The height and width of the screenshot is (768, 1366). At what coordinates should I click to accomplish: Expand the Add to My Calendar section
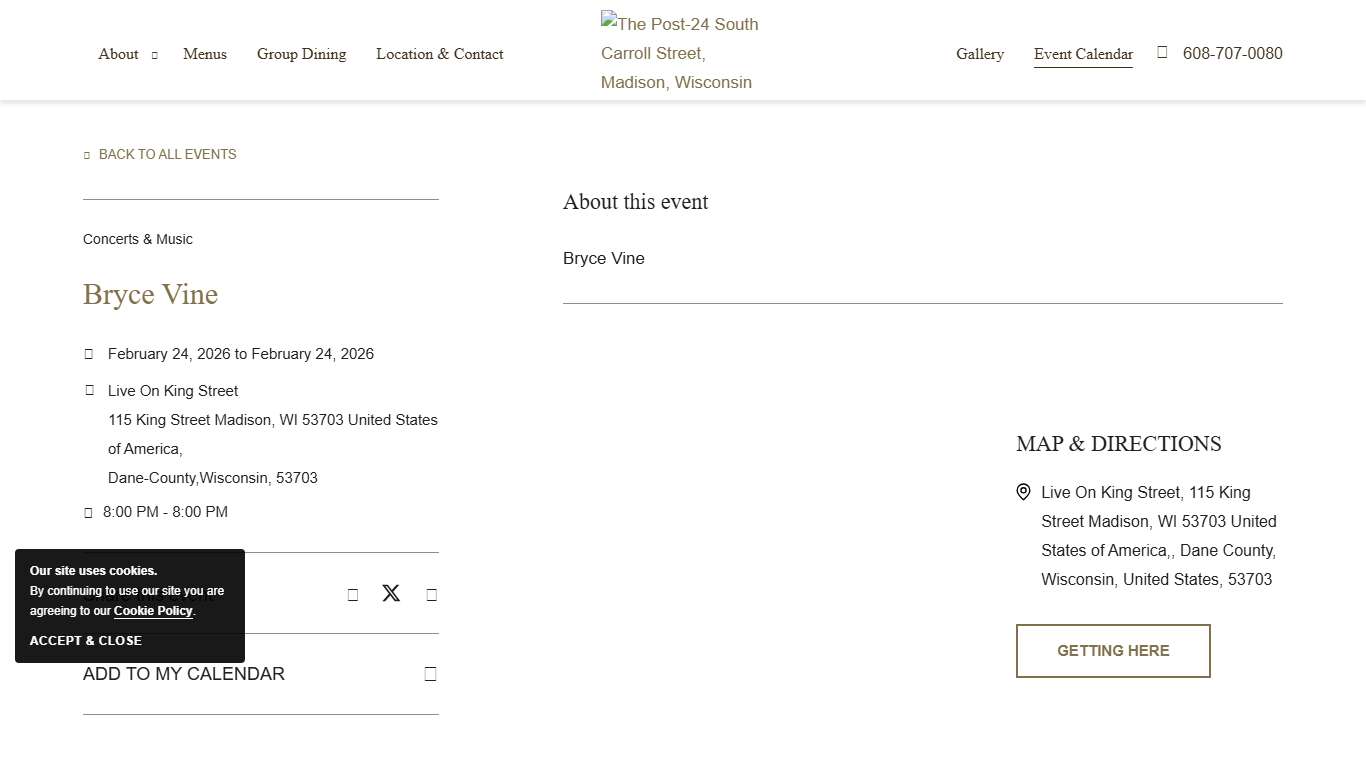click(184, 674)
